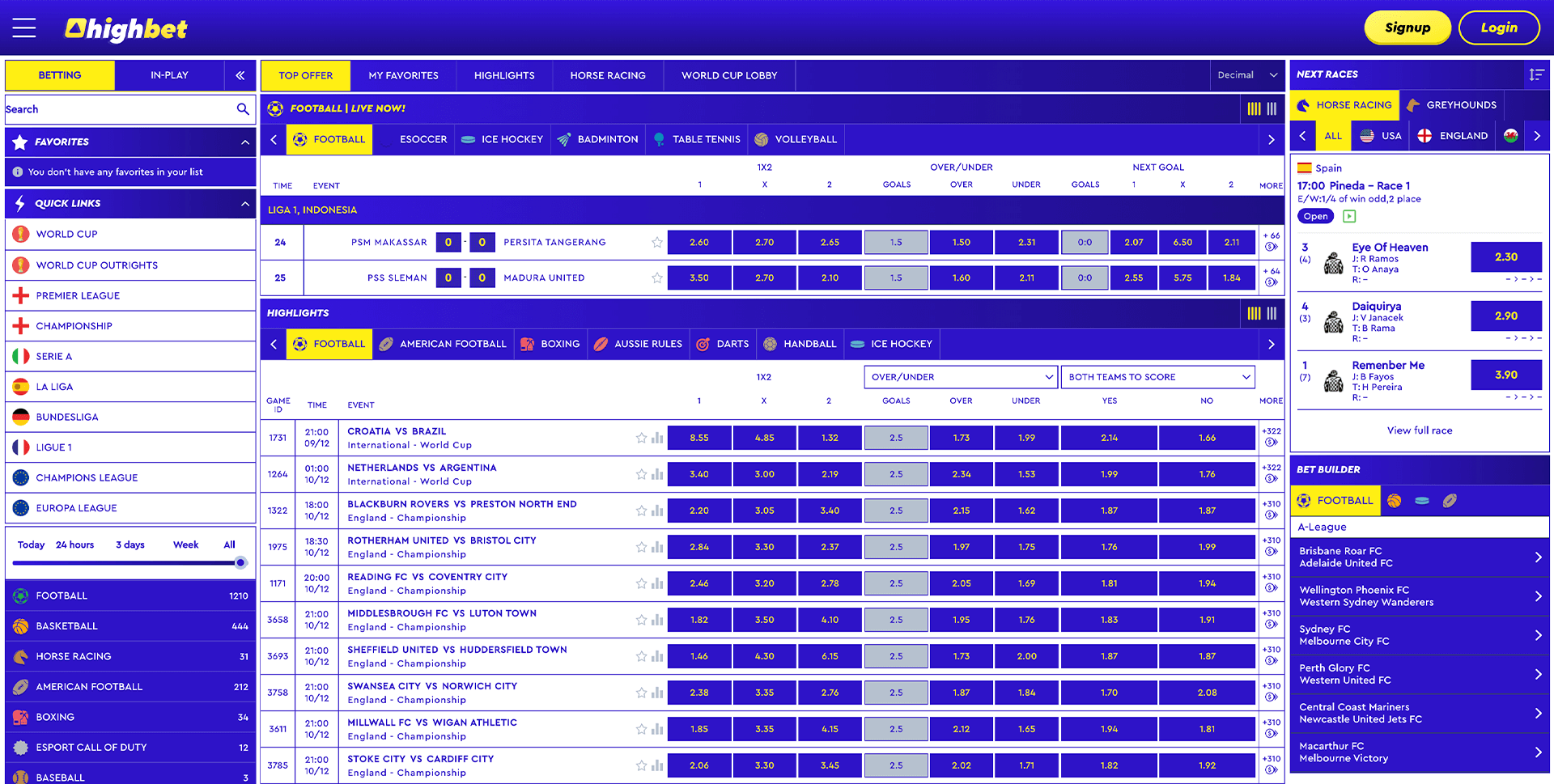Collapse the sidebar with double-chevron icon
Screen dimensions: 1554x784
(240, 75)
